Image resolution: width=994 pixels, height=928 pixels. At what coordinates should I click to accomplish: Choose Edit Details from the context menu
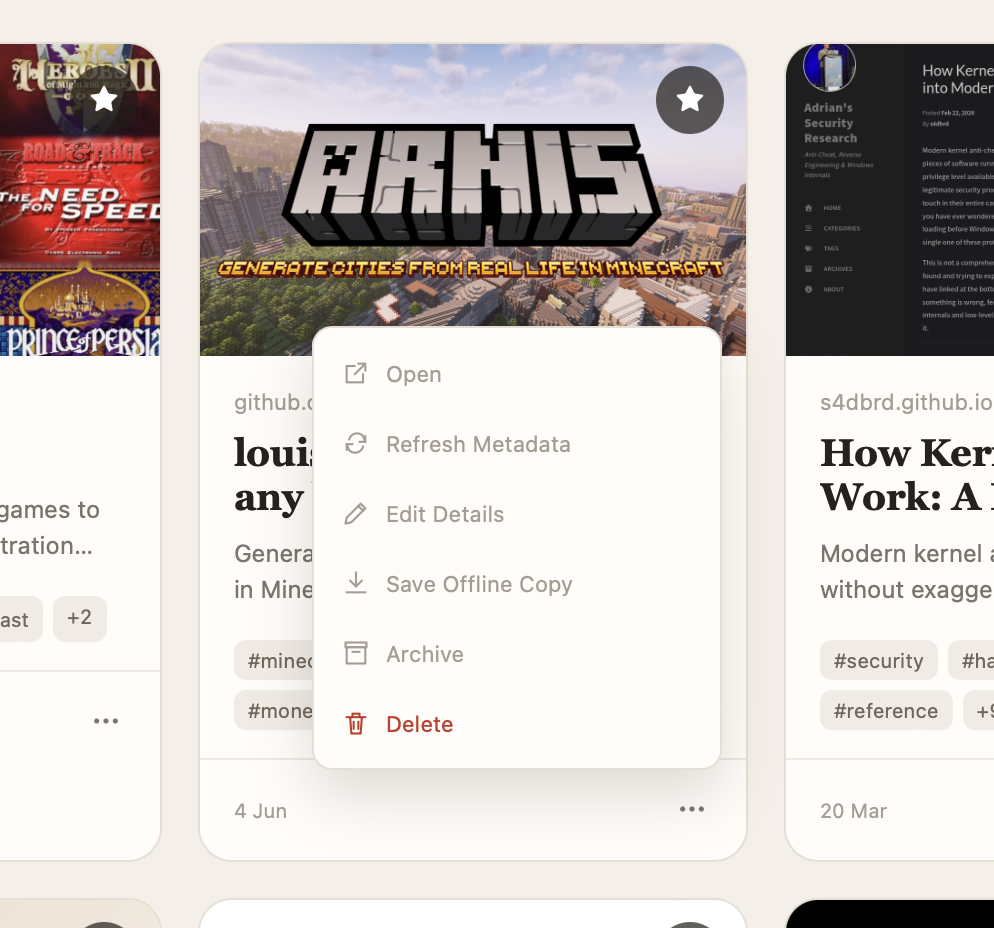[517, 514]
